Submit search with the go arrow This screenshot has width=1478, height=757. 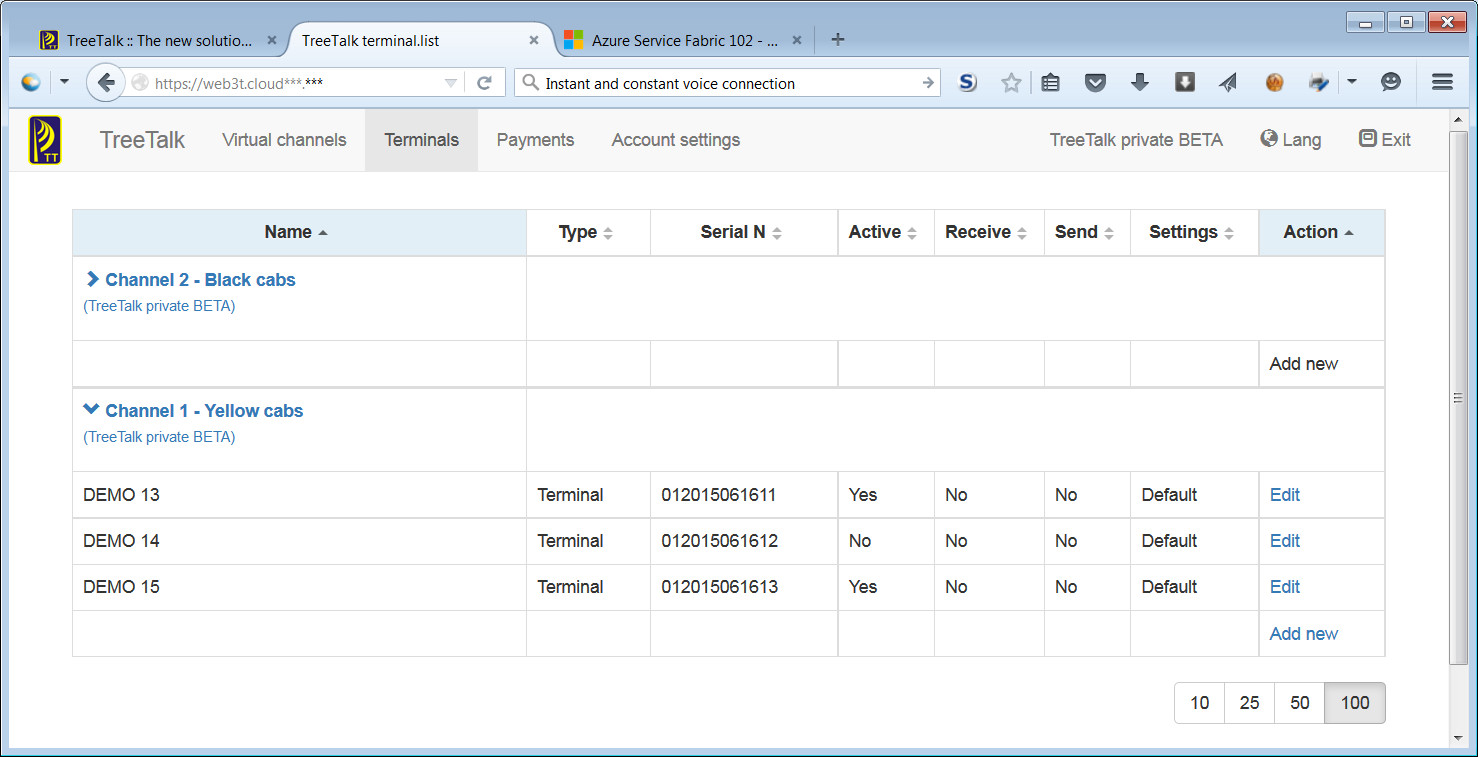pos(928,83)
